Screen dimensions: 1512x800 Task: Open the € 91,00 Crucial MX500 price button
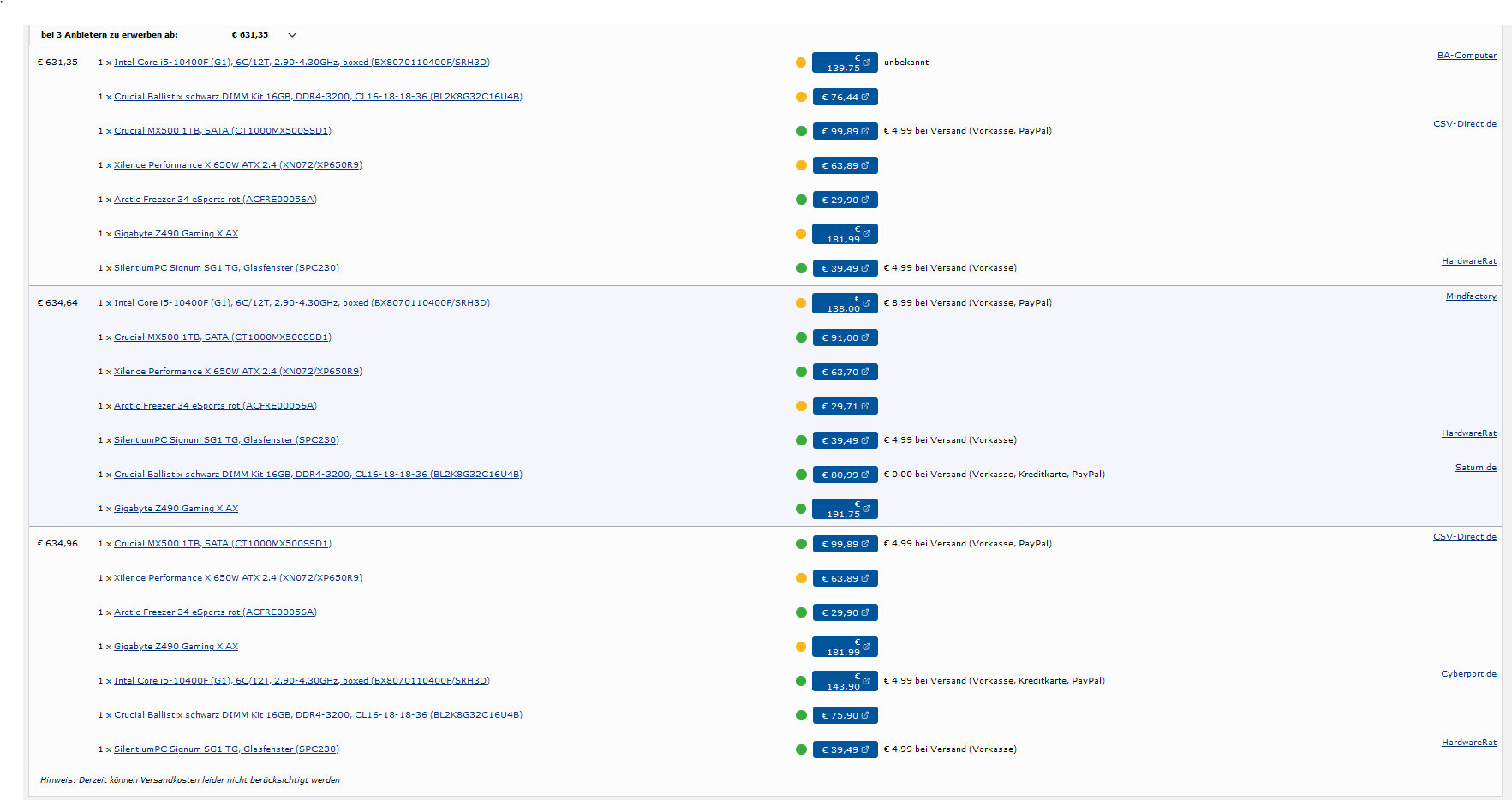(x=845, y=337)
